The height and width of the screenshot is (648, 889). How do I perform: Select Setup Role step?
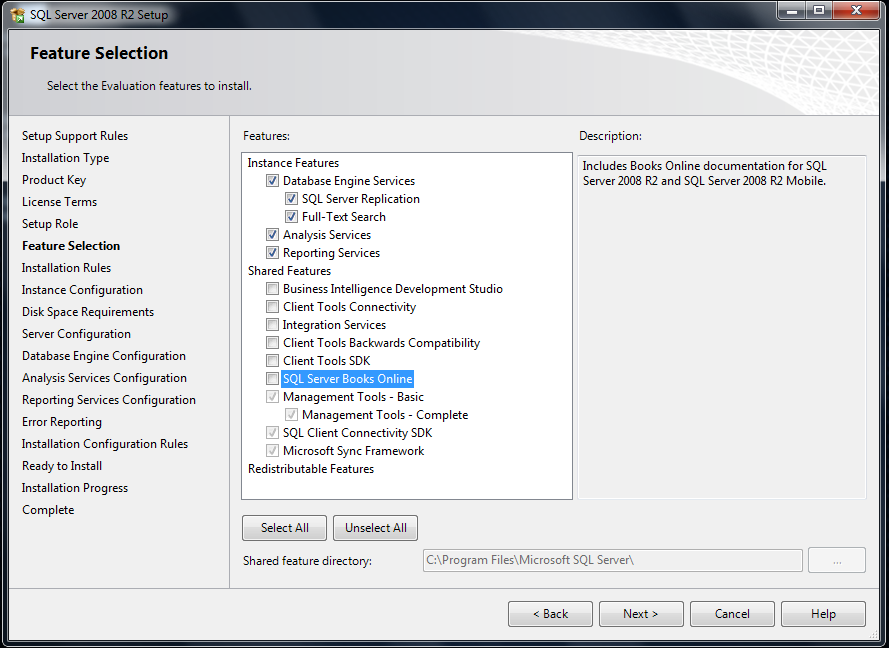pyautogui.click(x=50, y=224)
